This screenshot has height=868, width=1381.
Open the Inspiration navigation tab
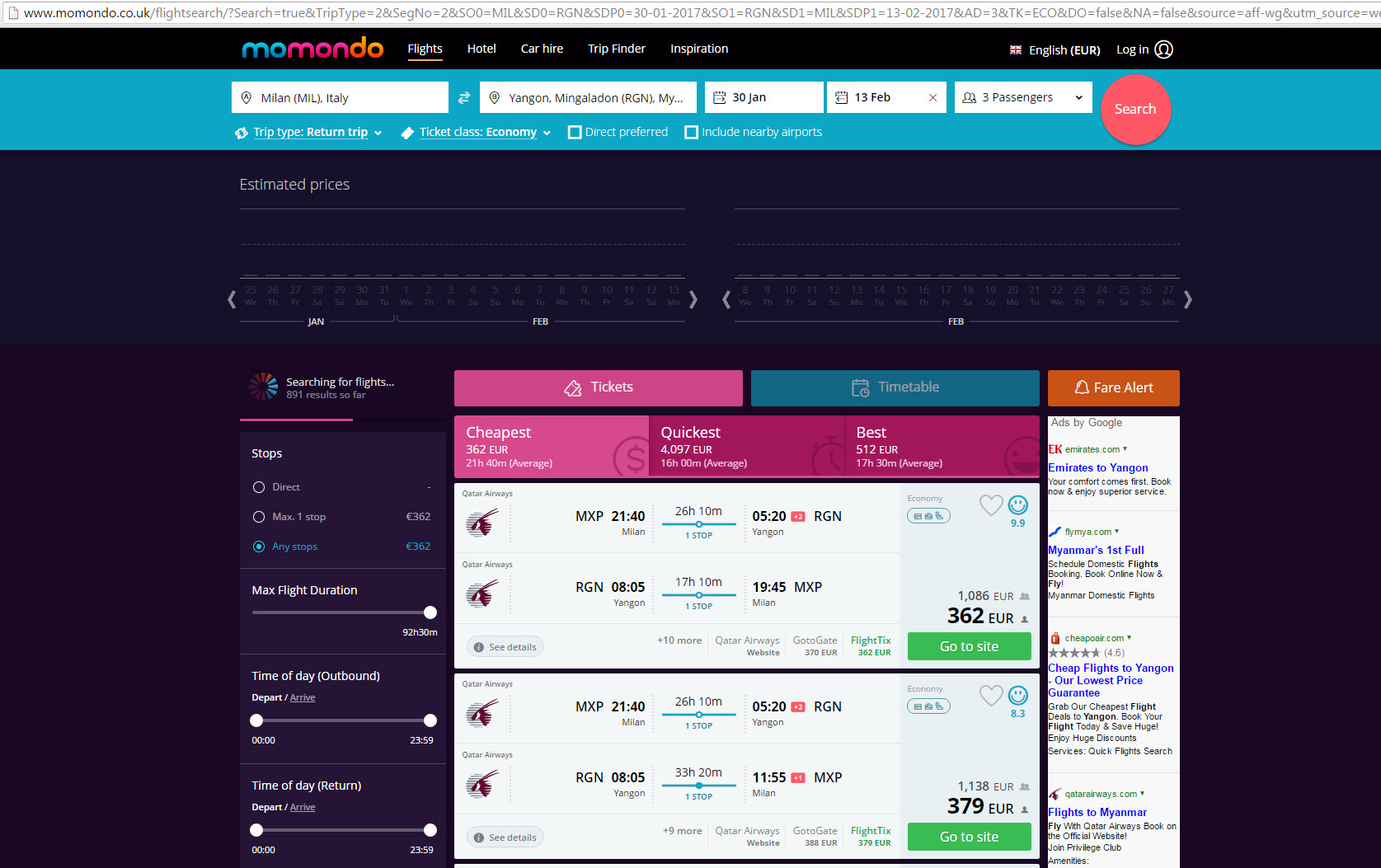point(699,49)
